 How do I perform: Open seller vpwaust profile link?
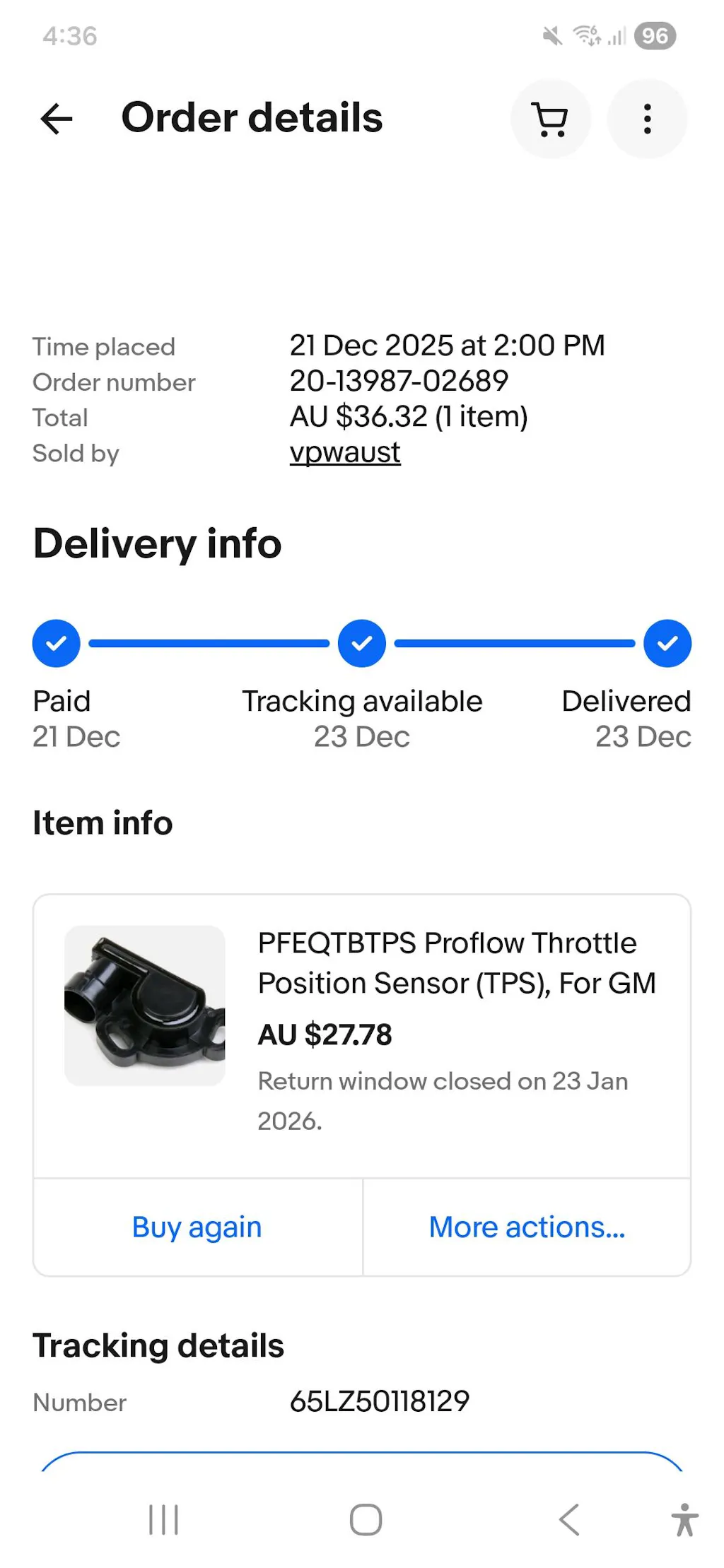345,452
